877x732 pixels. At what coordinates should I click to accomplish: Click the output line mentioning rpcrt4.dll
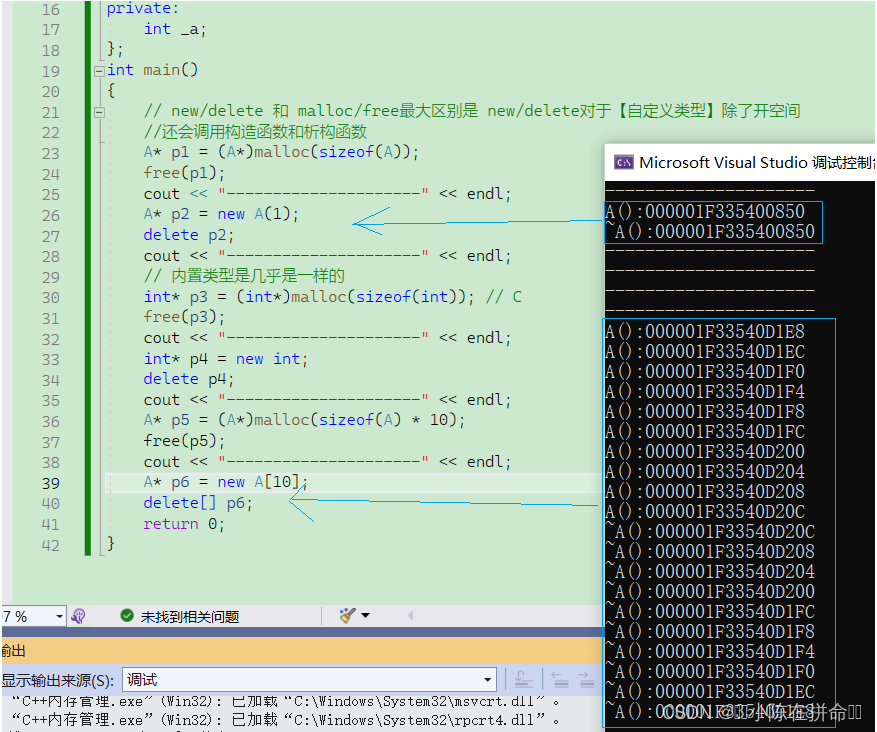pos(285,720)
